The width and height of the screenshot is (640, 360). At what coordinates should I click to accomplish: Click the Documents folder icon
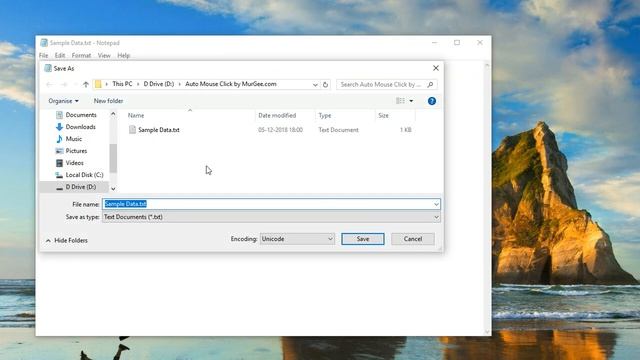pyautogui.click(x=59, y=115)
